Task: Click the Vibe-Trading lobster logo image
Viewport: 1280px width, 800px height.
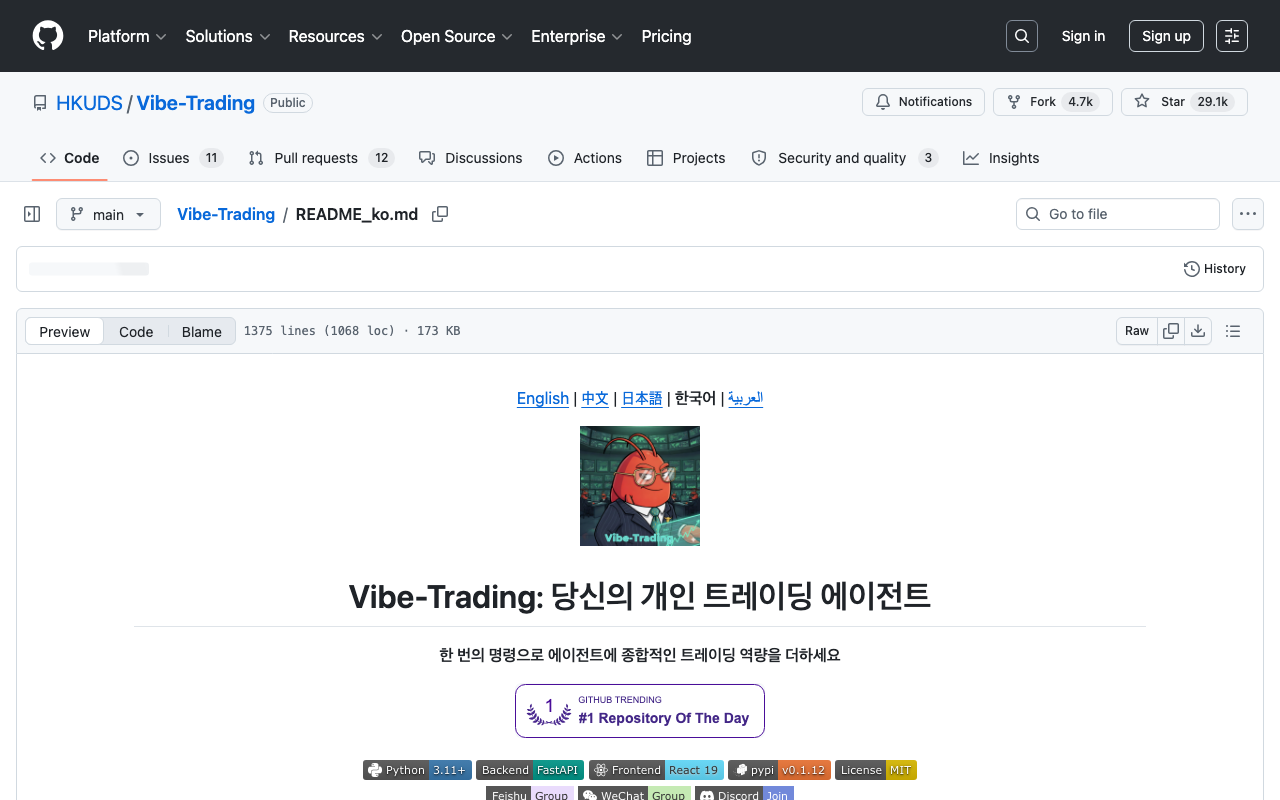Action: [640, 486]
